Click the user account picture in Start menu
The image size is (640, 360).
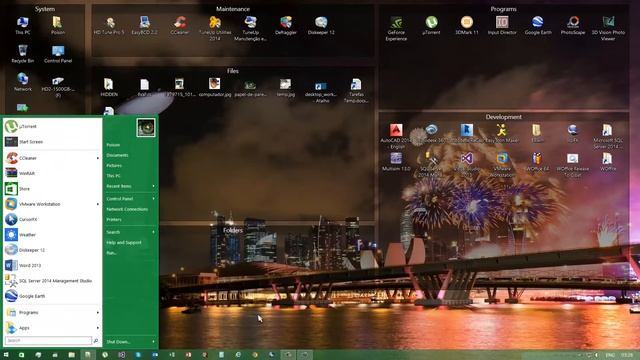point(146,128)
